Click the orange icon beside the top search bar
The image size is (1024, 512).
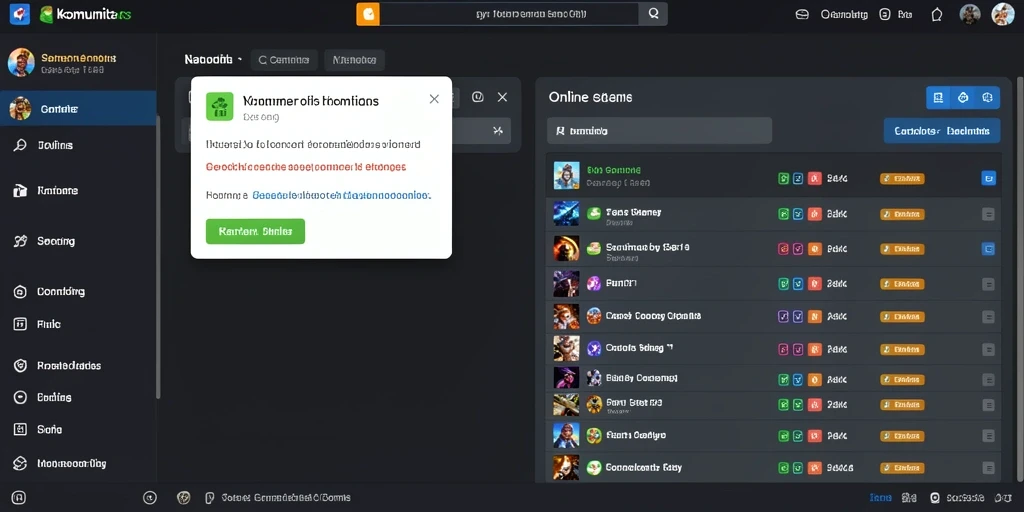[368, 14]
